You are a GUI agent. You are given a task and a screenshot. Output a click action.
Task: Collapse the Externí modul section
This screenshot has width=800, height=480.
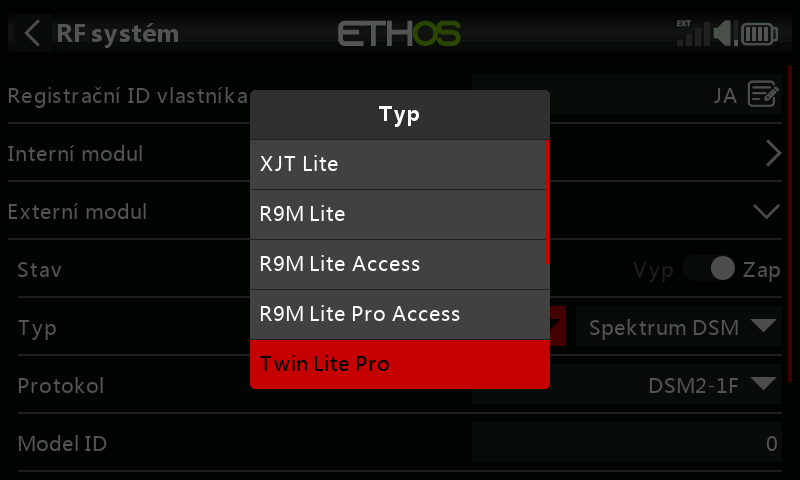pyautogui.click(x=766, y=212)
